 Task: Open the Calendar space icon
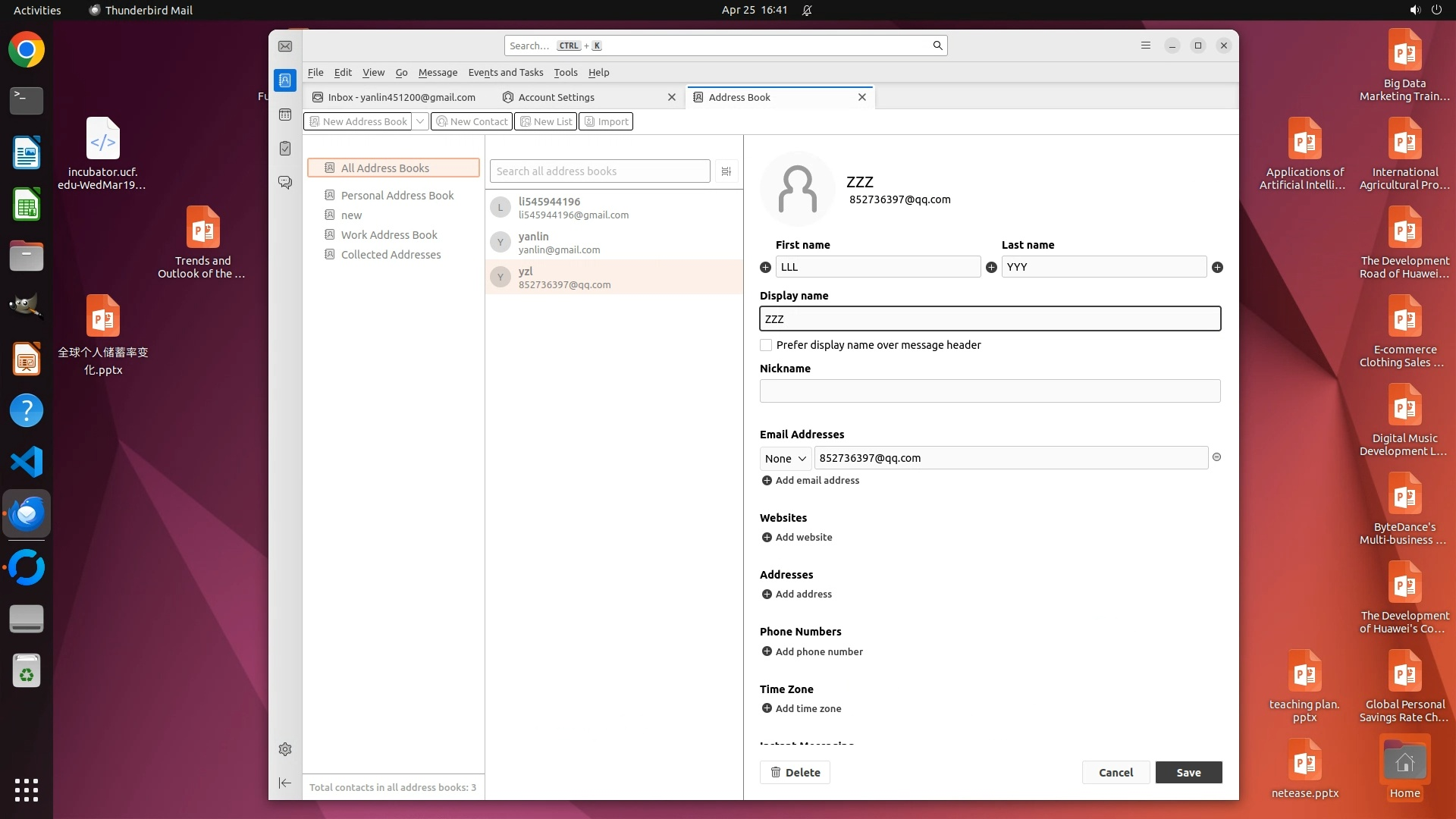[285, 115]
